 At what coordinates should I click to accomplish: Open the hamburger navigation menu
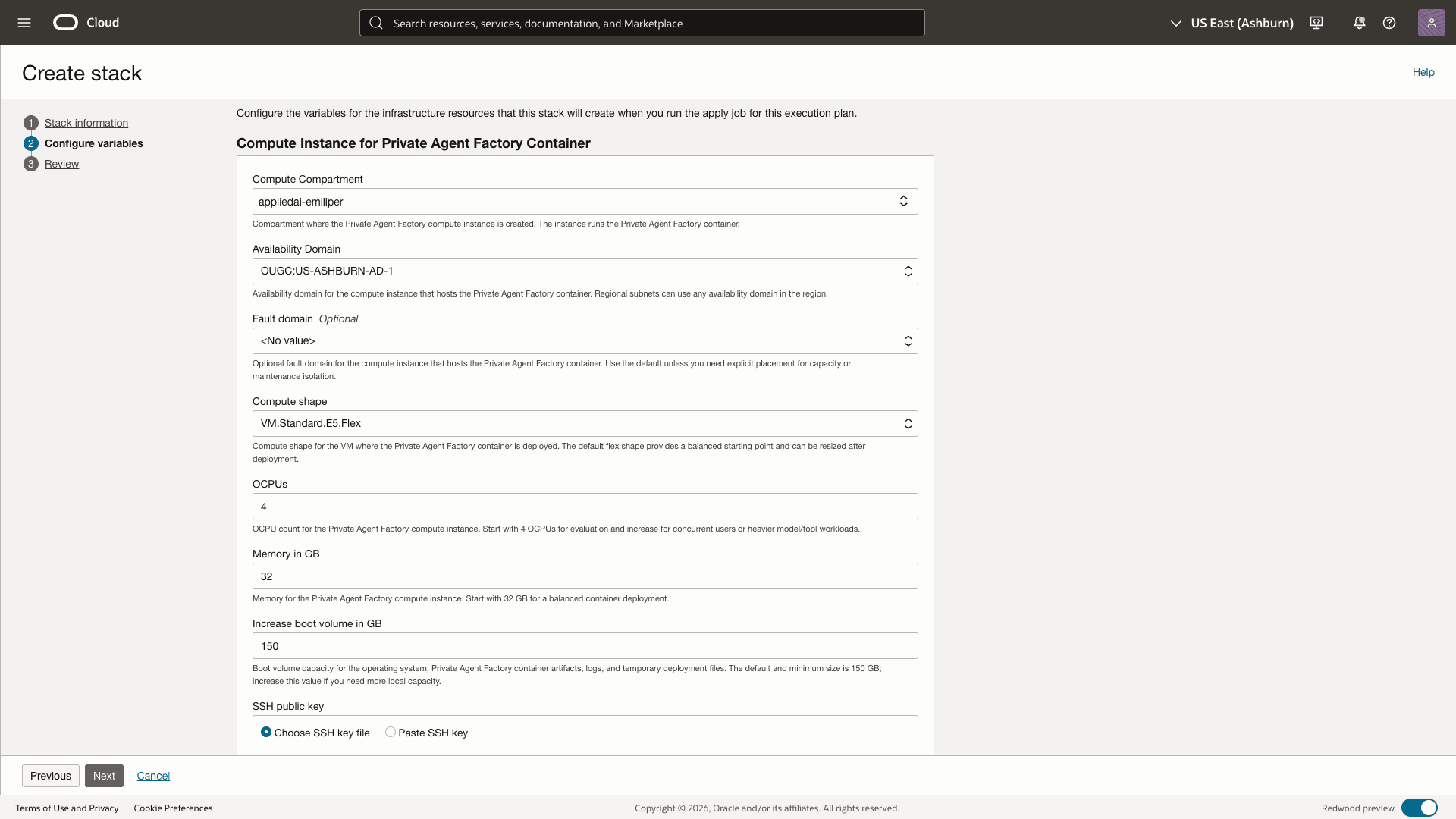24,23
